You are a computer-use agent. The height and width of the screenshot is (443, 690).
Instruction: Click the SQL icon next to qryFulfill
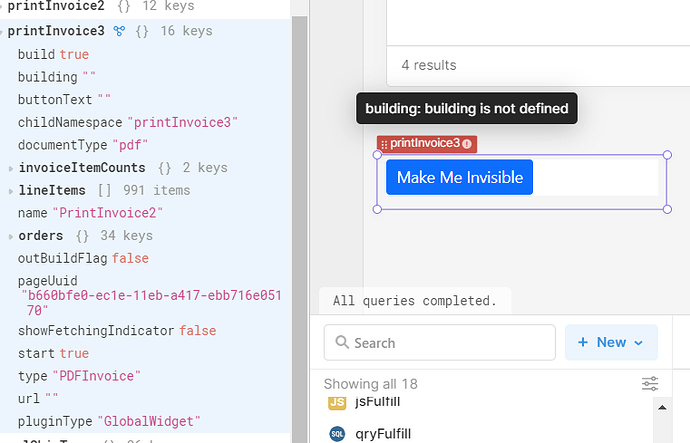coord(337,434)
